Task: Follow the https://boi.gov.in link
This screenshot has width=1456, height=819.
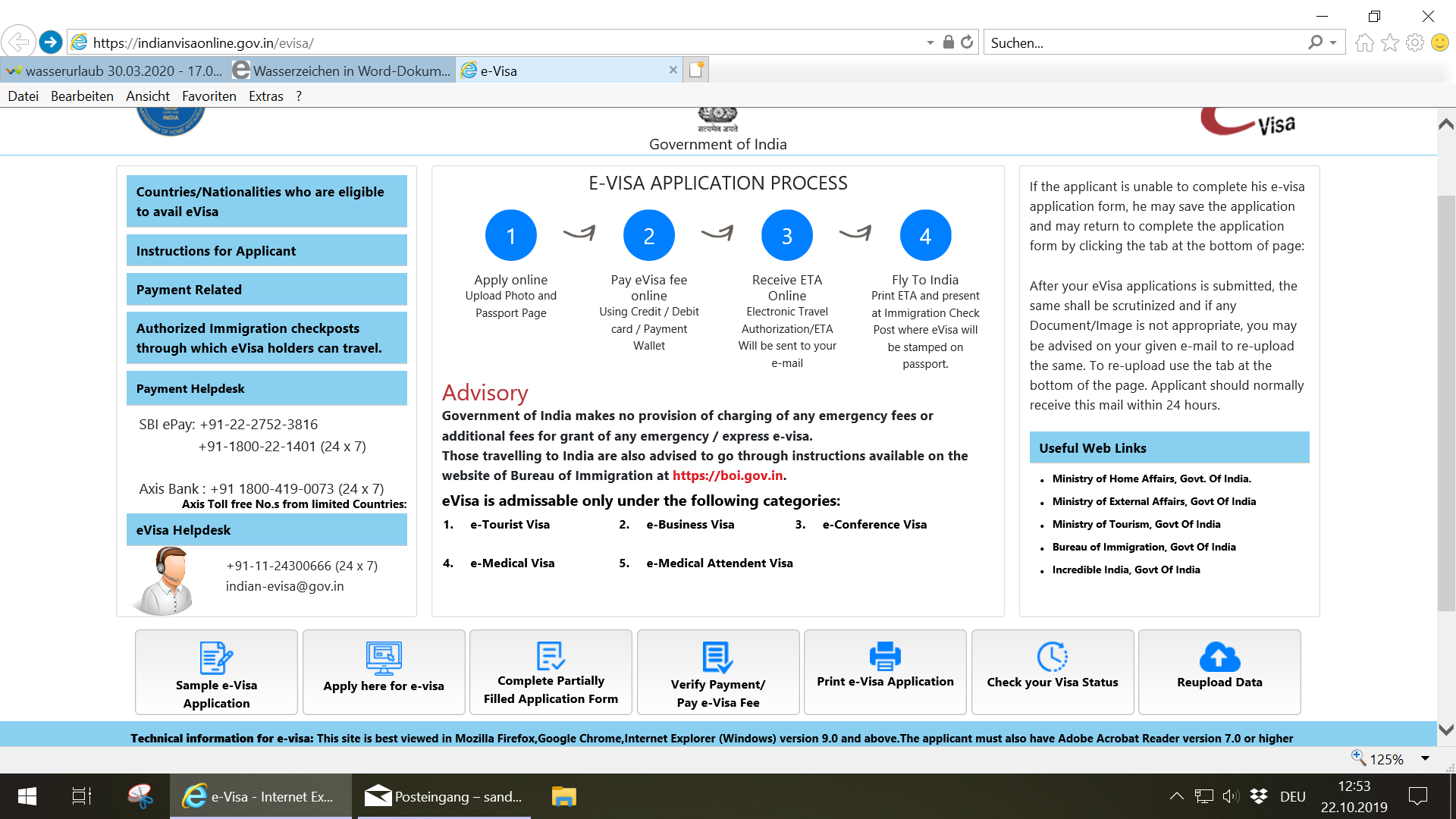Action: click(727, 475)
